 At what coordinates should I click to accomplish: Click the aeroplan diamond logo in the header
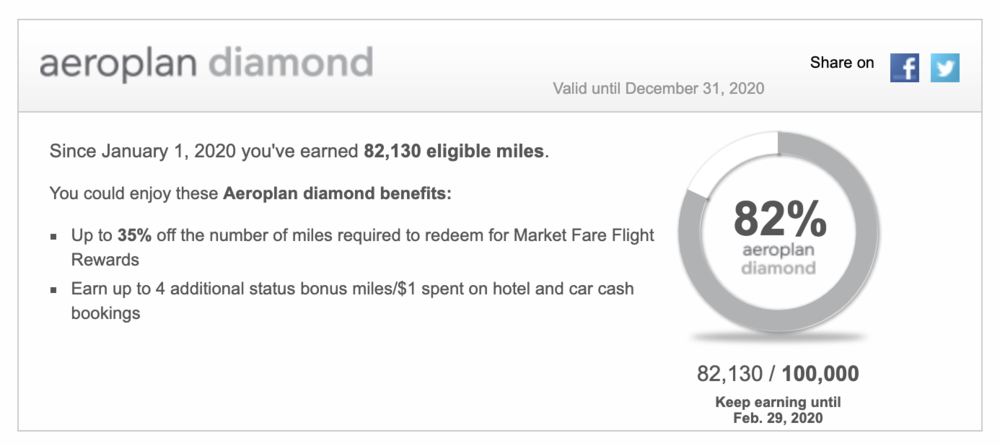(x=206, y=63)
